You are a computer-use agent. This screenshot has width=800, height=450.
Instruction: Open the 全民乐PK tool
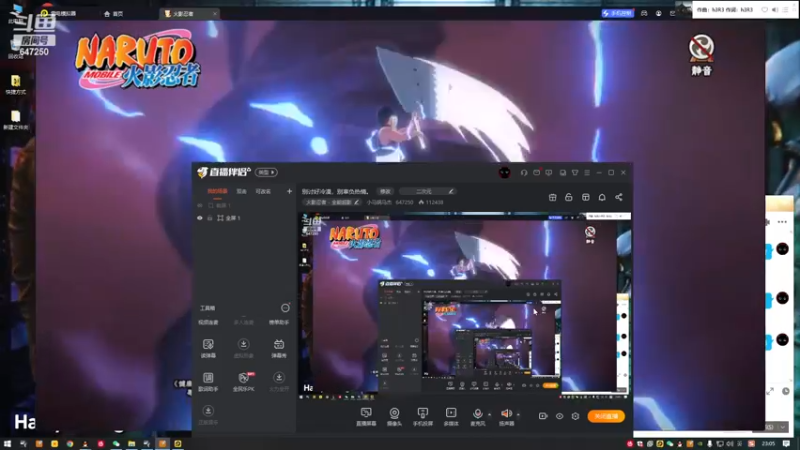(243, 381)
